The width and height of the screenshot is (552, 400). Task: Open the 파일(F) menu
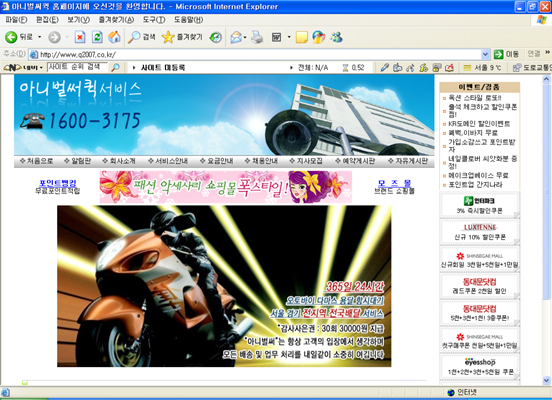click(x=17, y=20)
